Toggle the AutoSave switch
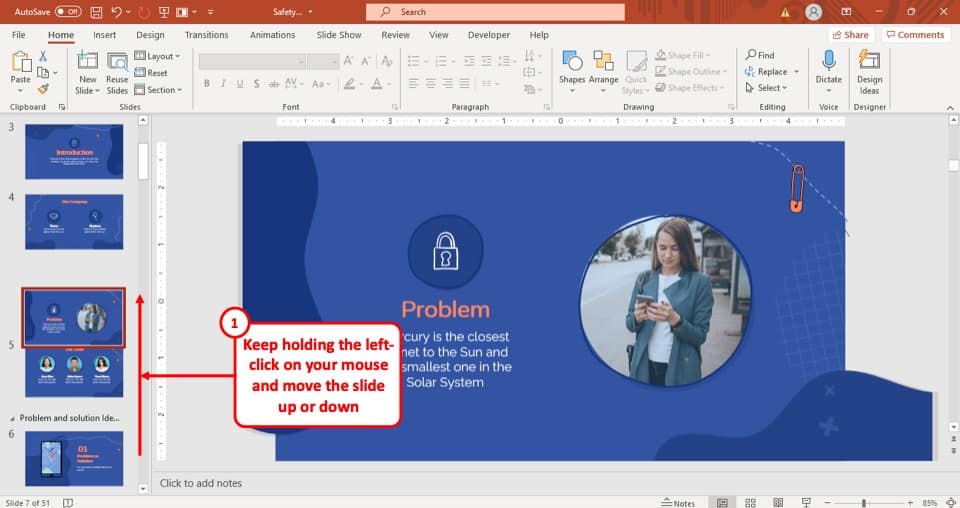This screenshot has height=508, width=960. point(68,12)
